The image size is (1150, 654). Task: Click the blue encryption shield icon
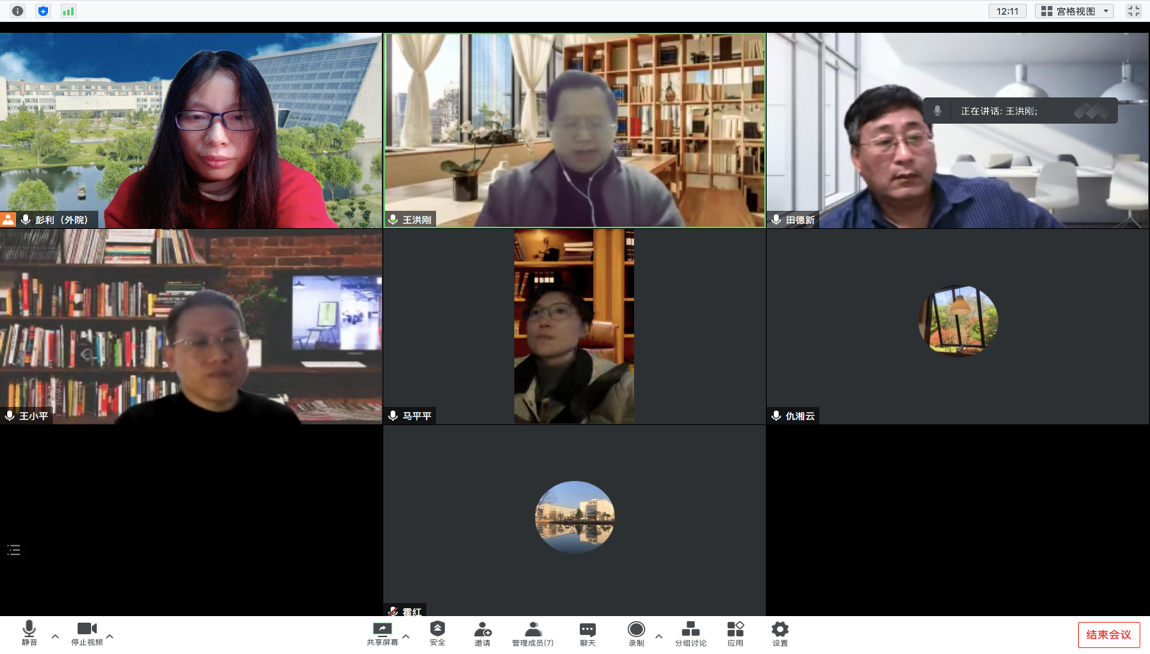(43, 11)
